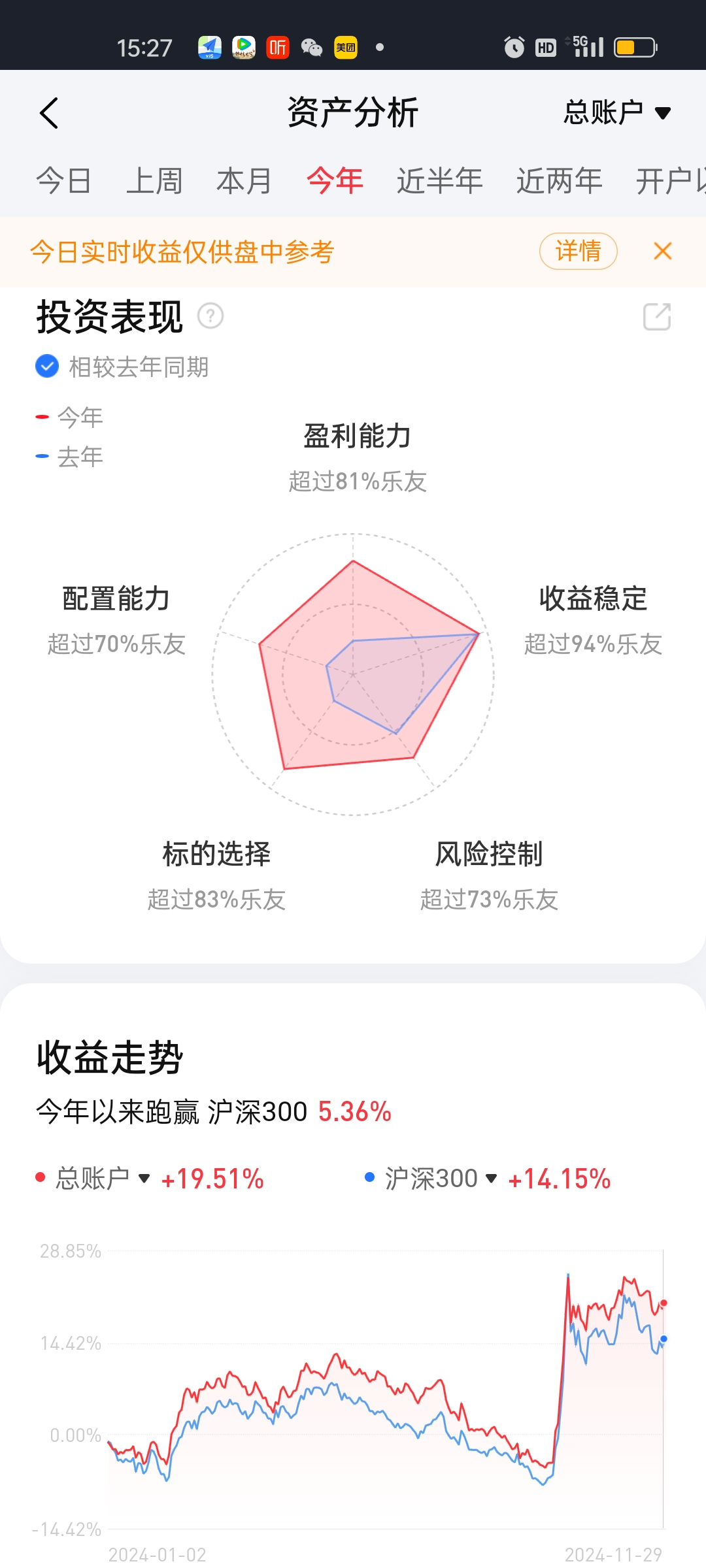Tap the WeChat status bar icon
706x1568 pixels.
[x=312, y=48]
